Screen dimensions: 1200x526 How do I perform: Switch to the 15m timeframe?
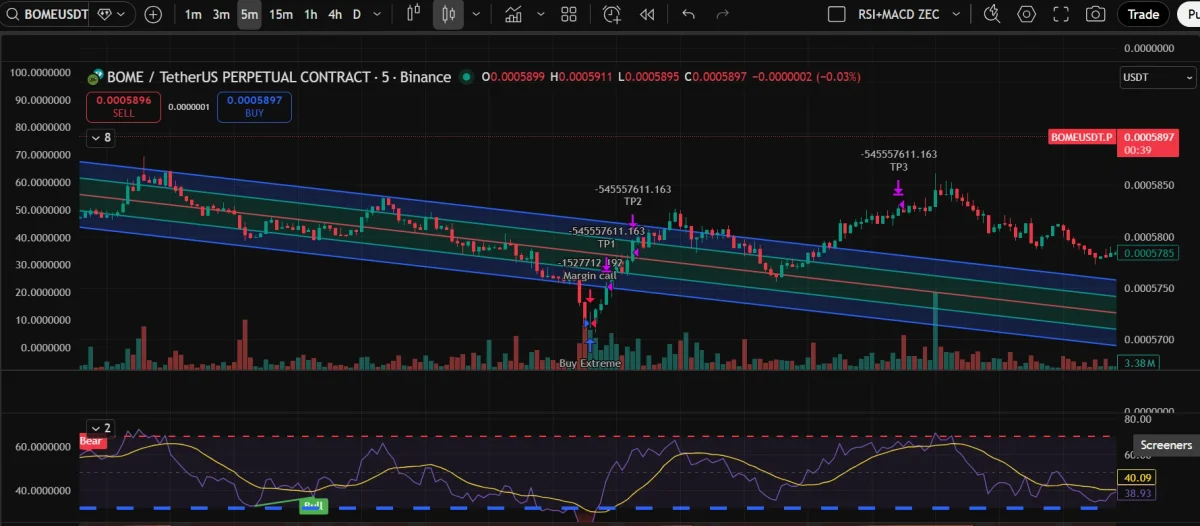281,15
